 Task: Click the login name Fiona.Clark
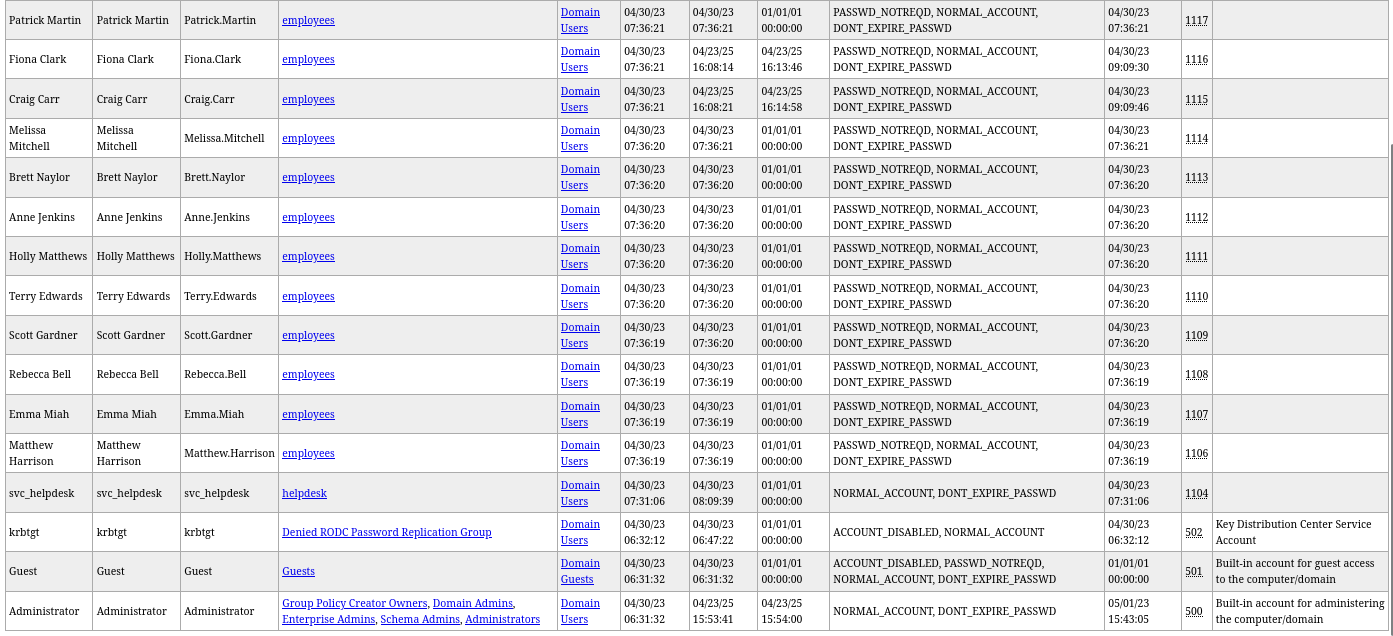[213, 59]
